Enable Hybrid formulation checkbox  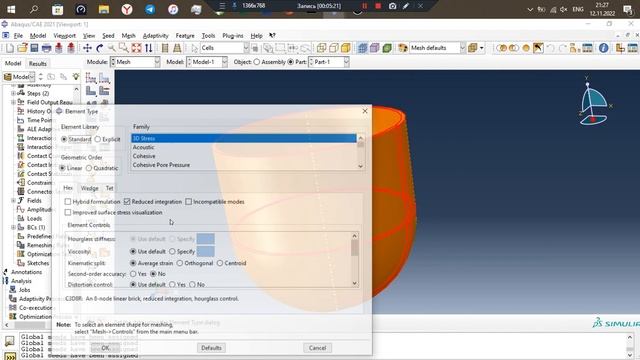68,202
